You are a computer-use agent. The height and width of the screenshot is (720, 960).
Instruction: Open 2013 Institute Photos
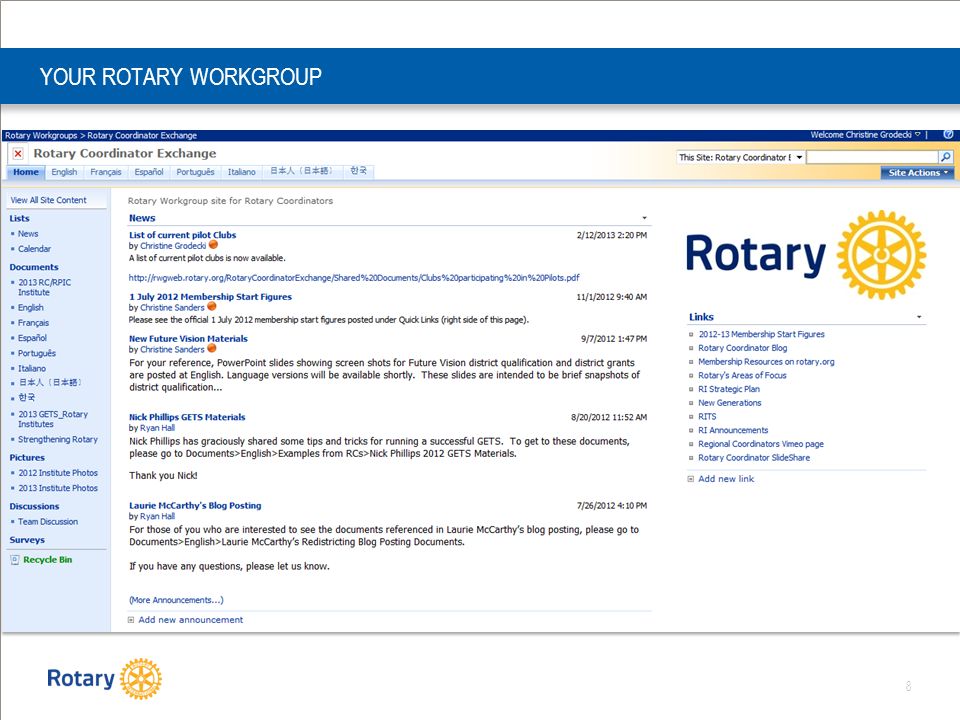pos(58,488)
